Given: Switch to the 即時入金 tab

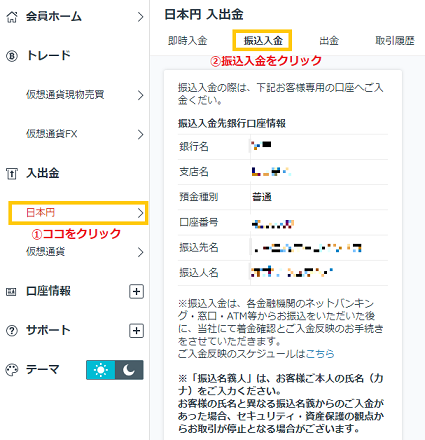Looking at the screenshot, I should (188, 41).
